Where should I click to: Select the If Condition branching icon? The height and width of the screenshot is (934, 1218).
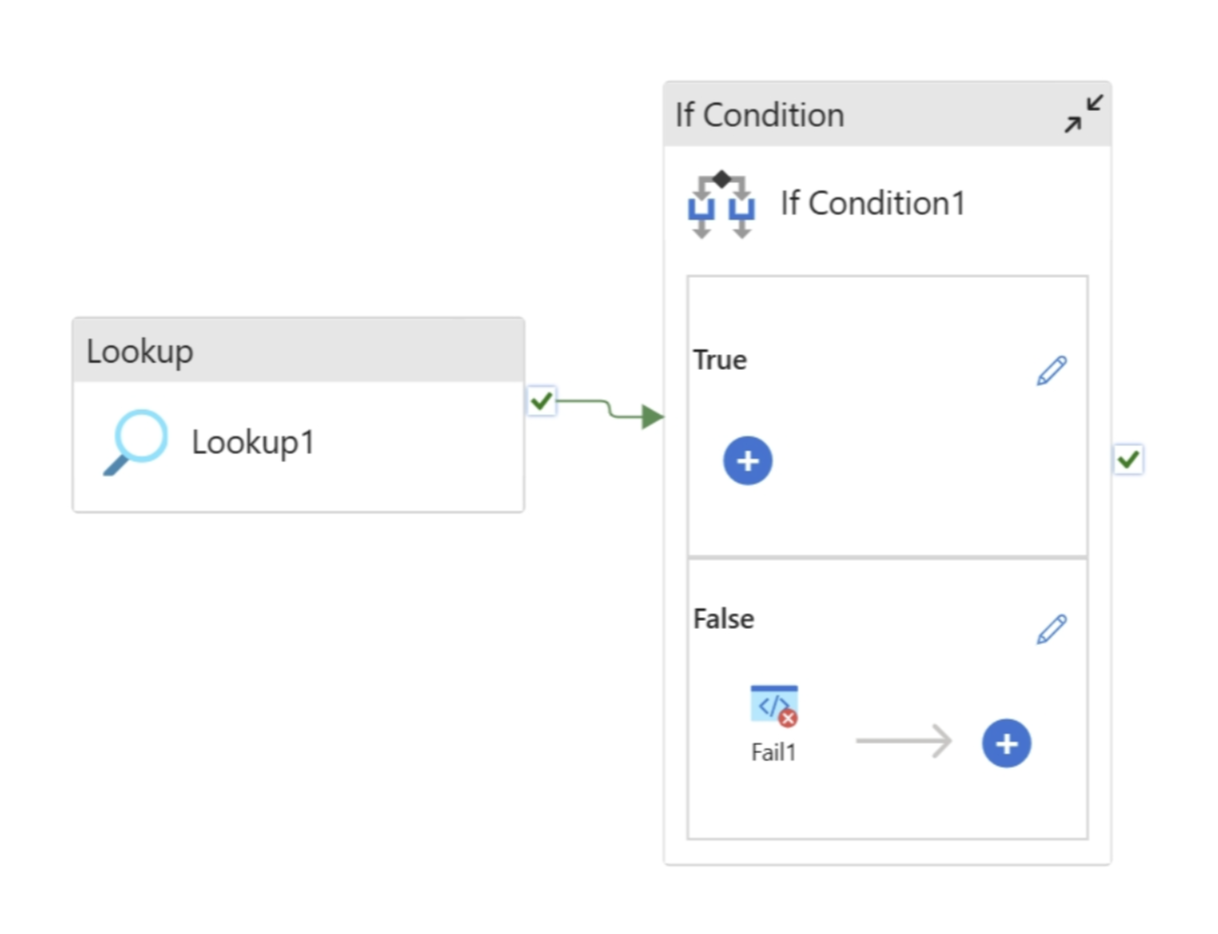721,205
